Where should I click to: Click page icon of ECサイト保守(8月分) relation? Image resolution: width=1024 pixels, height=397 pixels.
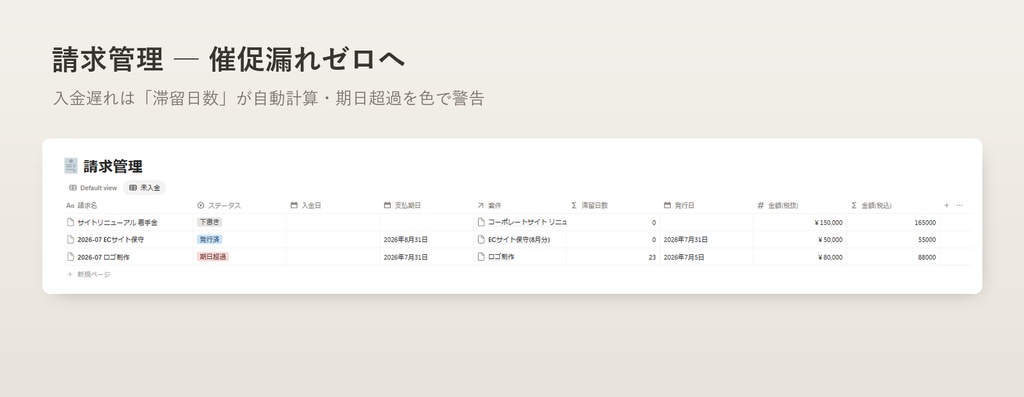point(481,240)
